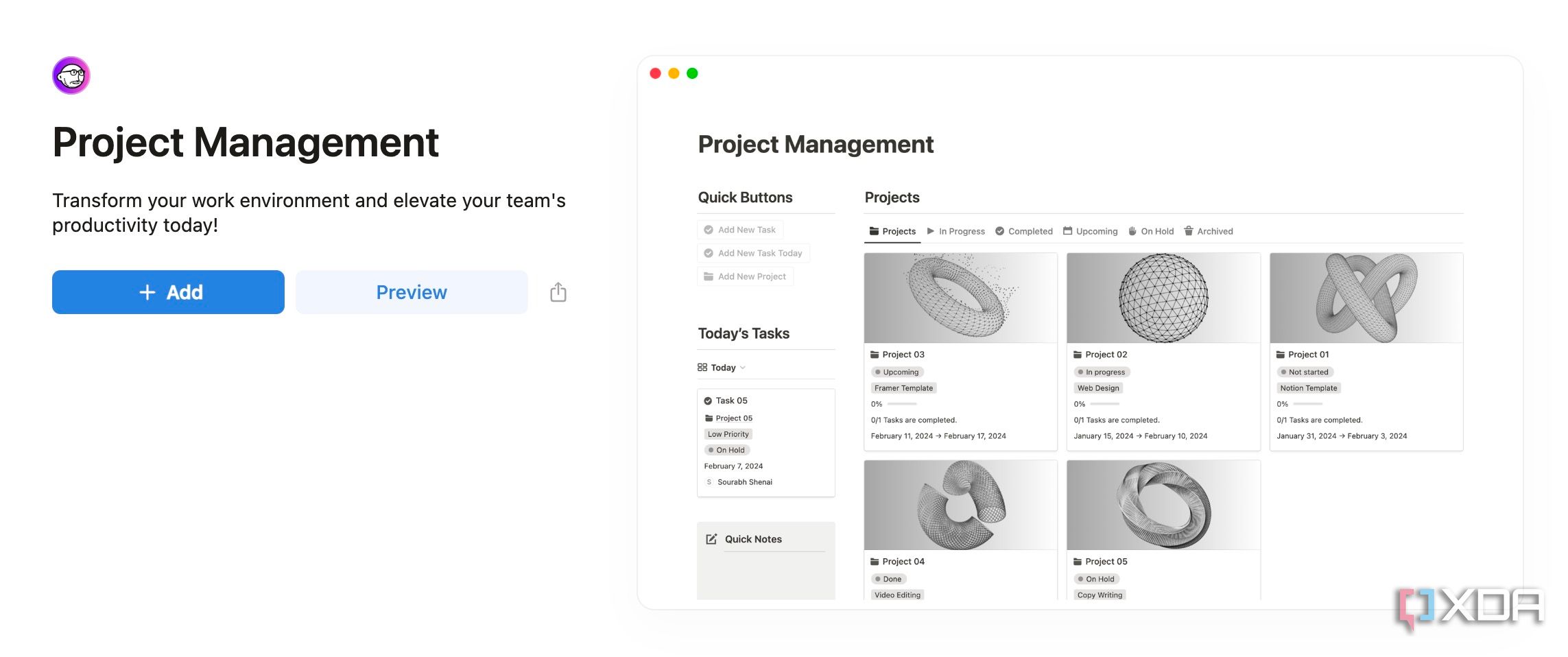Click the creator avatar icon
The width and height of the screenshot is (1568, 657).
(71, 75)
